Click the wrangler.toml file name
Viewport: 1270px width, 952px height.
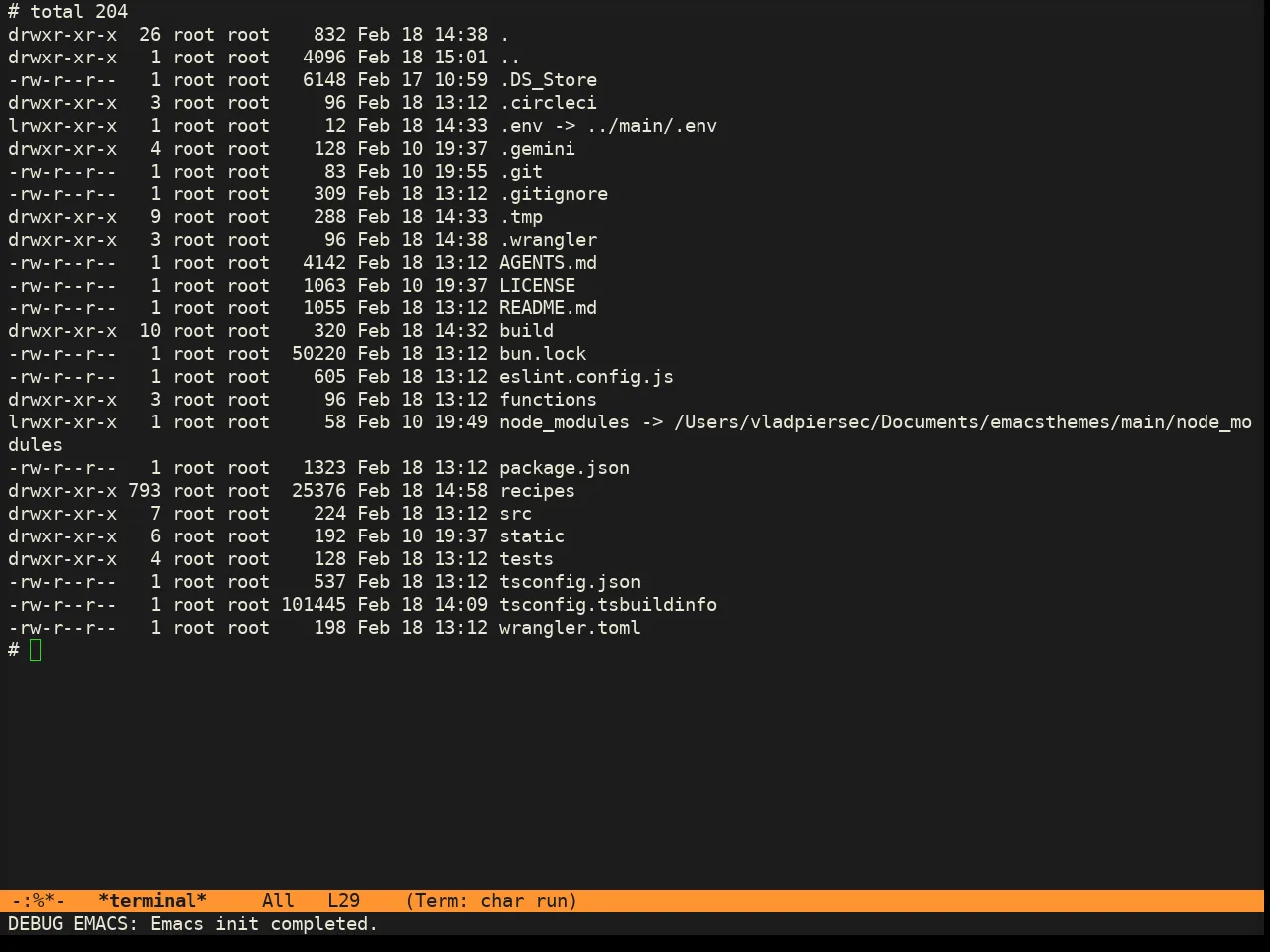[x=570, y=628]
